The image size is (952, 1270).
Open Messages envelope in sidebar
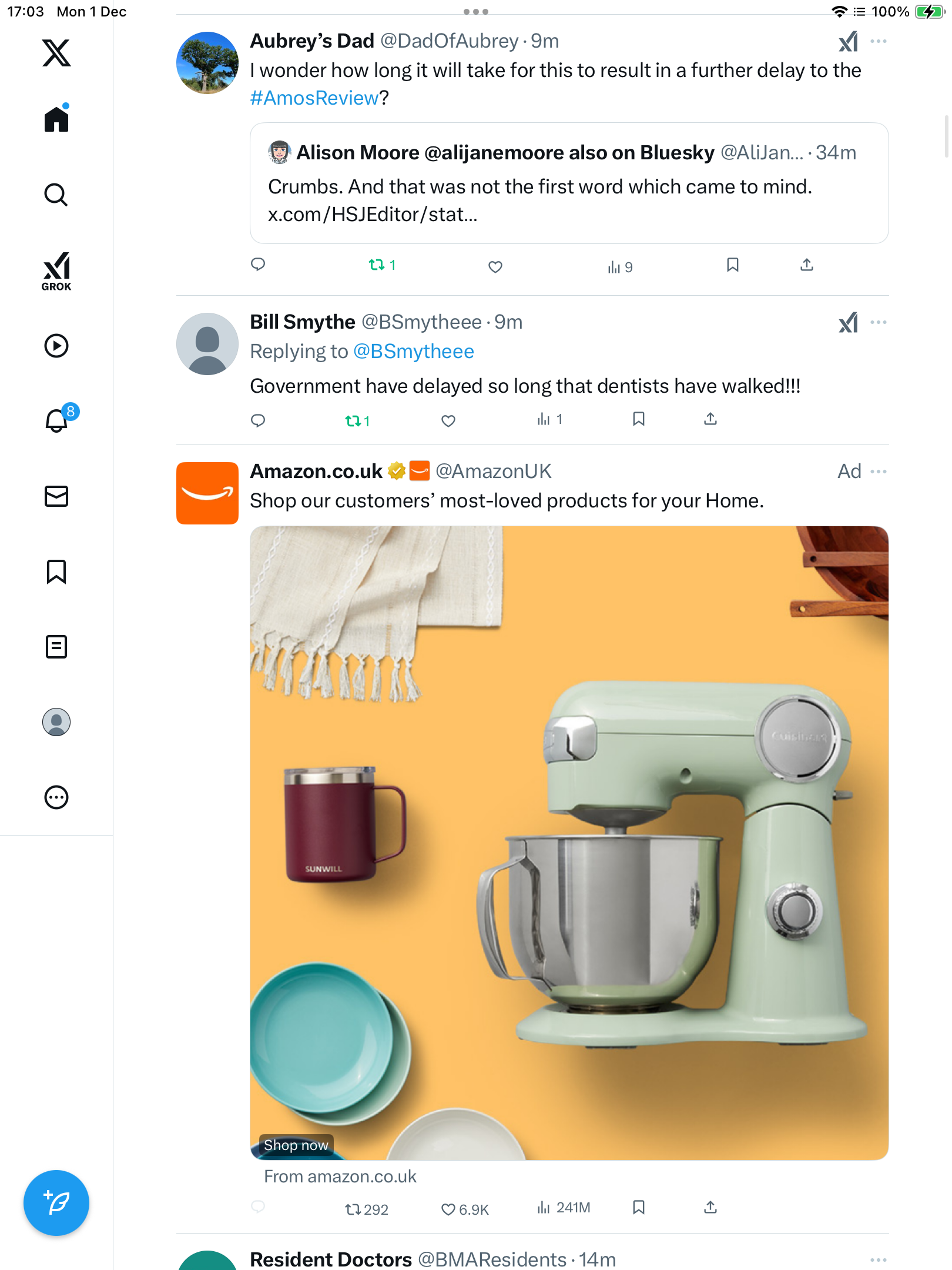pos(56,496)
